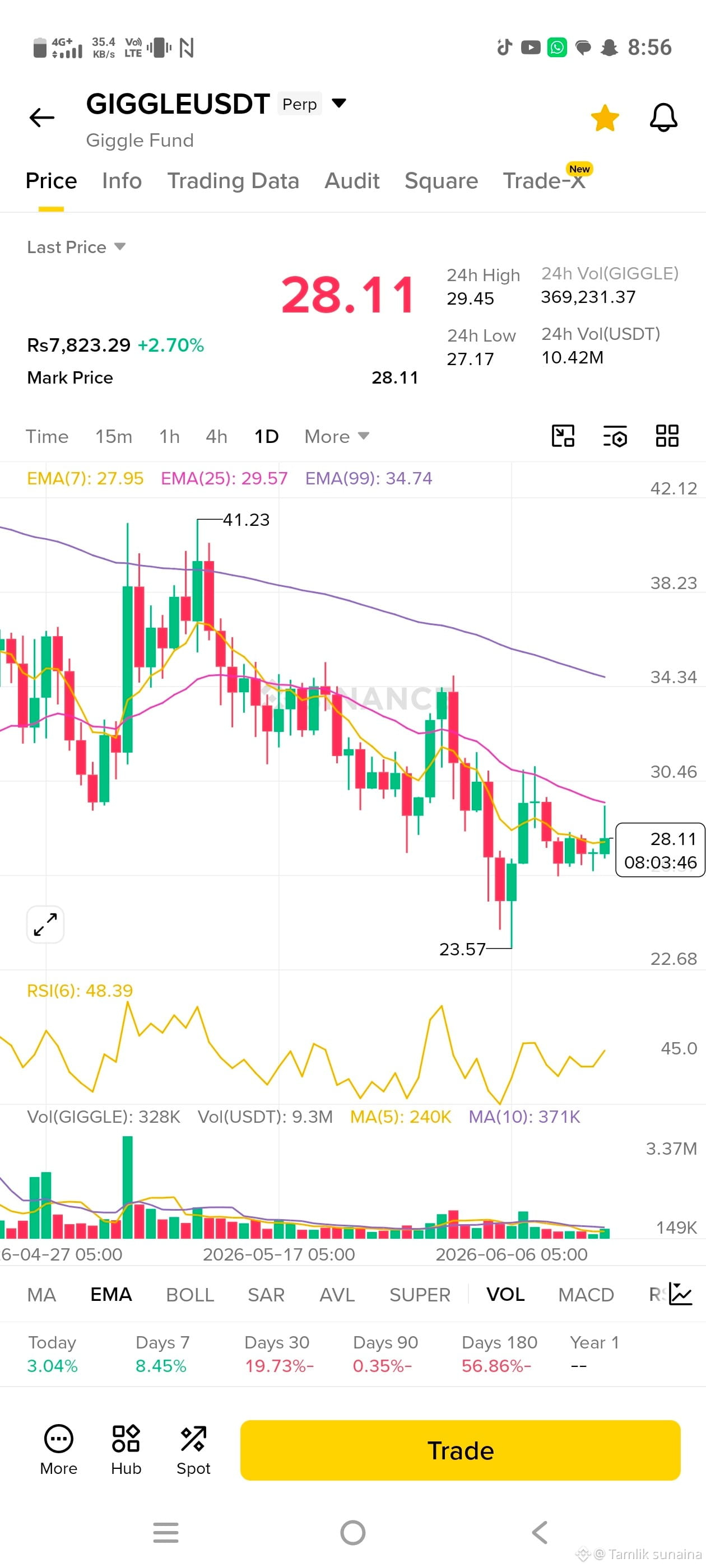The width and height of the screenshot is (706, 1568).
Task: Tap the Days 180 performance value
Action: [496, 1366]
